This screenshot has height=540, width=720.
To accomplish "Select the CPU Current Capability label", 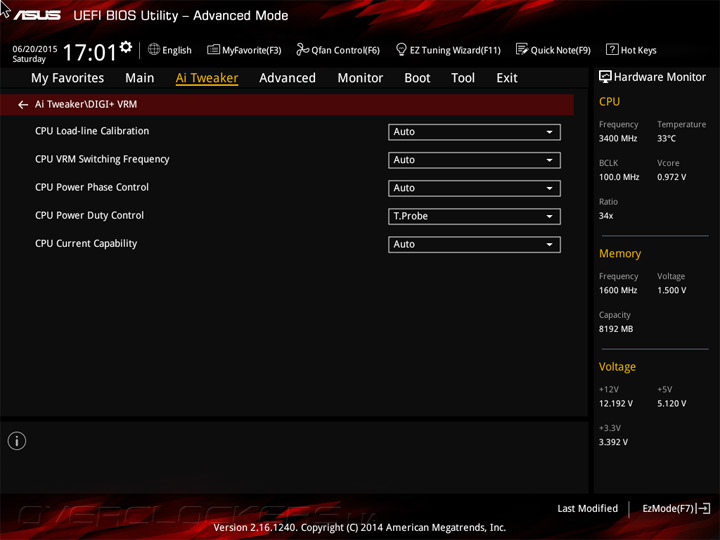I will point(86,243).
